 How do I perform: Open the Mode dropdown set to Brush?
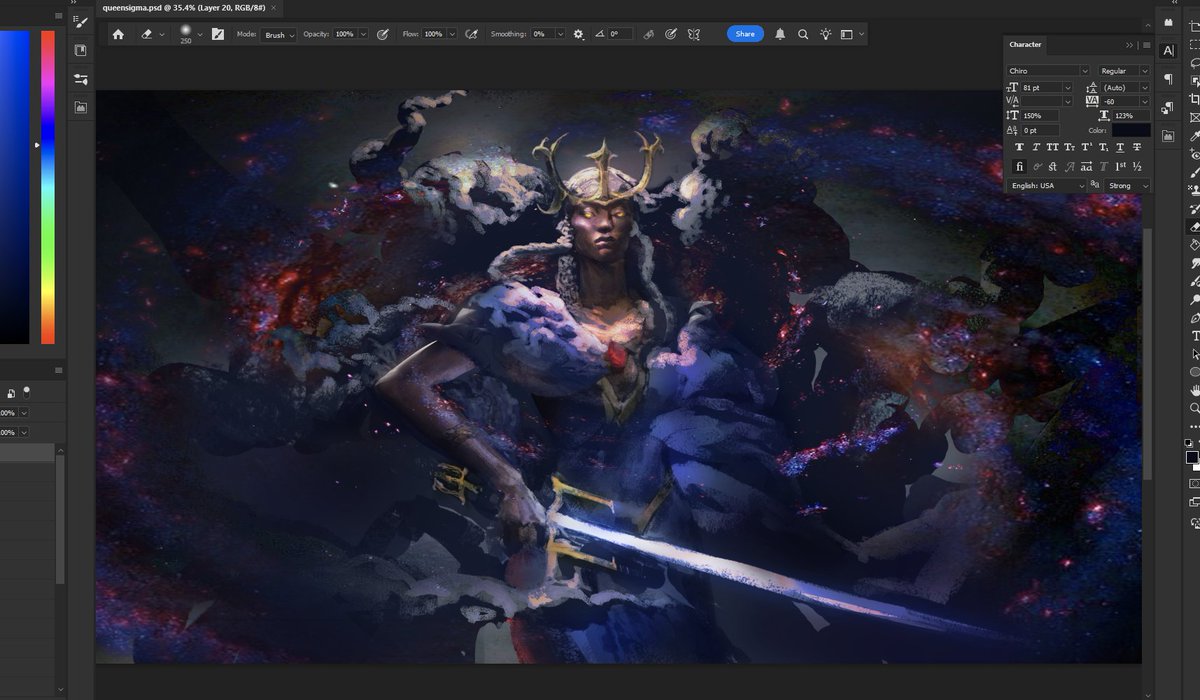coord(278,33)
